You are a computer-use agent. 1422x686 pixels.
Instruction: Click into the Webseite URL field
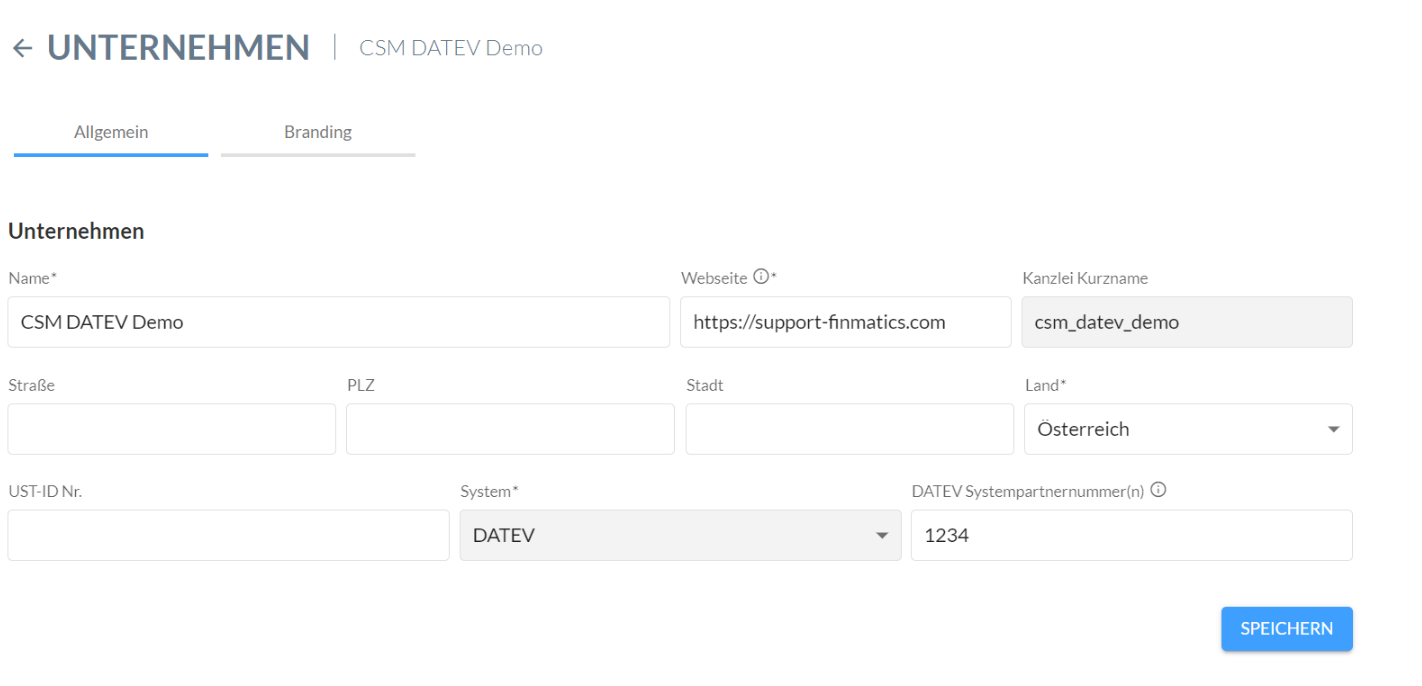coord(846,322)
